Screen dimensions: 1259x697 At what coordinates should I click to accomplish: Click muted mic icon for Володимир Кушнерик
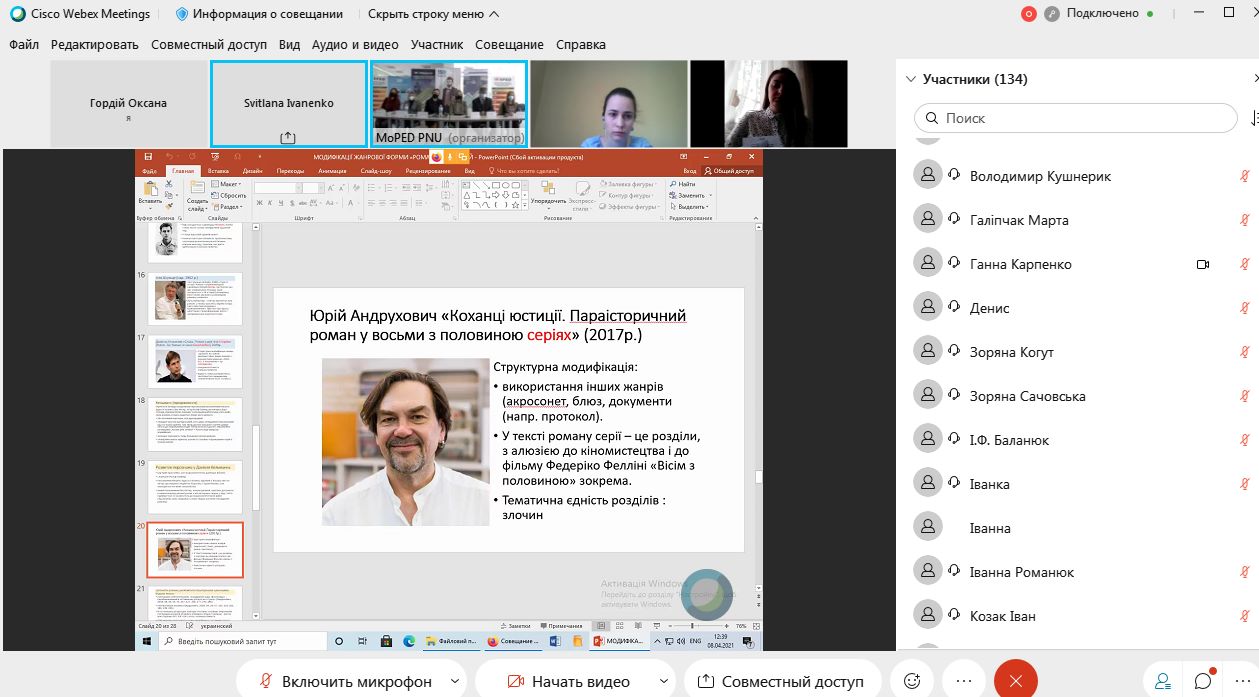click(x=1244, y=176)
